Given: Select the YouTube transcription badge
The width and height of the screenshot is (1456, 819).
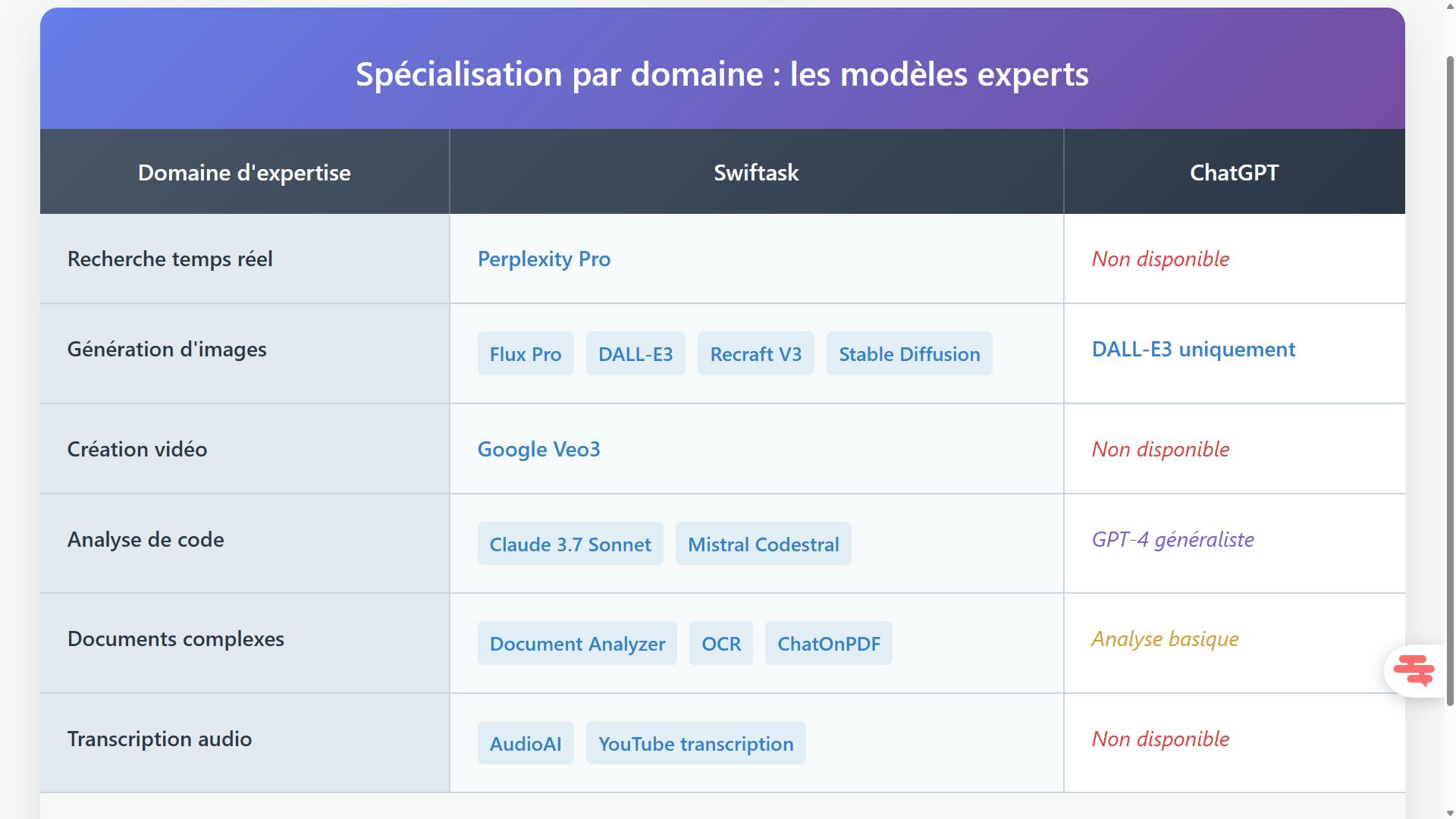Looking at the screenshot, I should tap(695, 743).
